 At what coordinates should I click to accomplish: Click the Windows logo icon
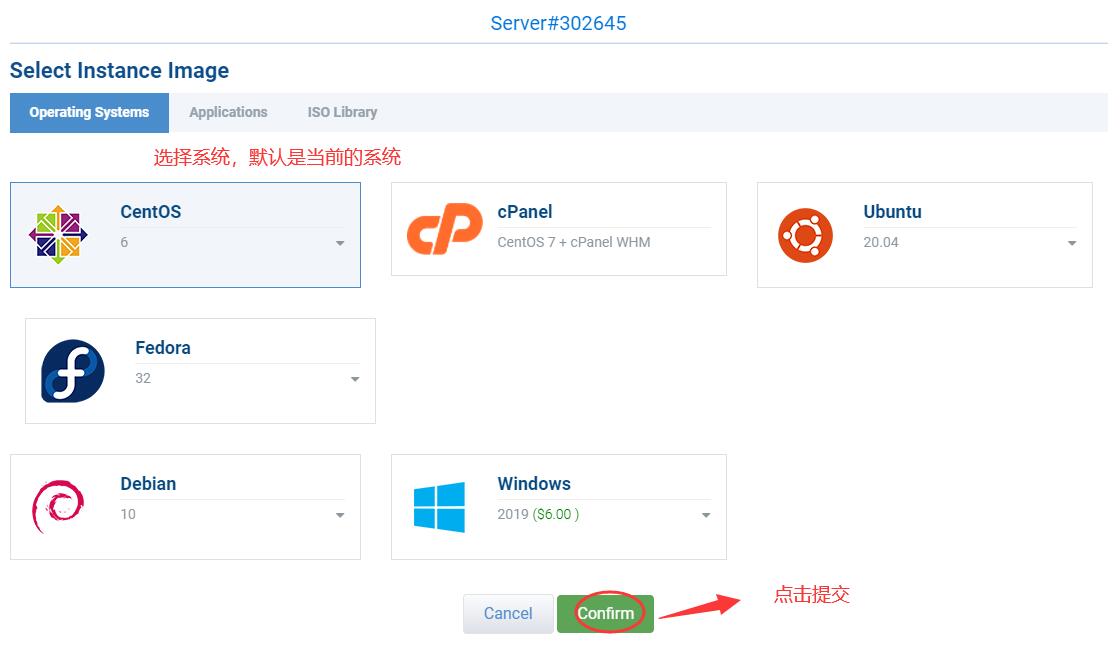pyautogui.click(x=439, y=507)
